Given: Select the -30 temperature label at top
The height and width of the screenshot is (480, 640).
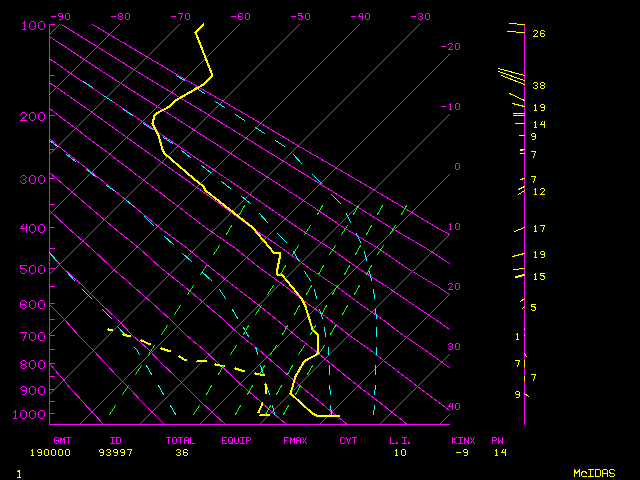Looking at the screenshot, I should click(x=420, y=16).
